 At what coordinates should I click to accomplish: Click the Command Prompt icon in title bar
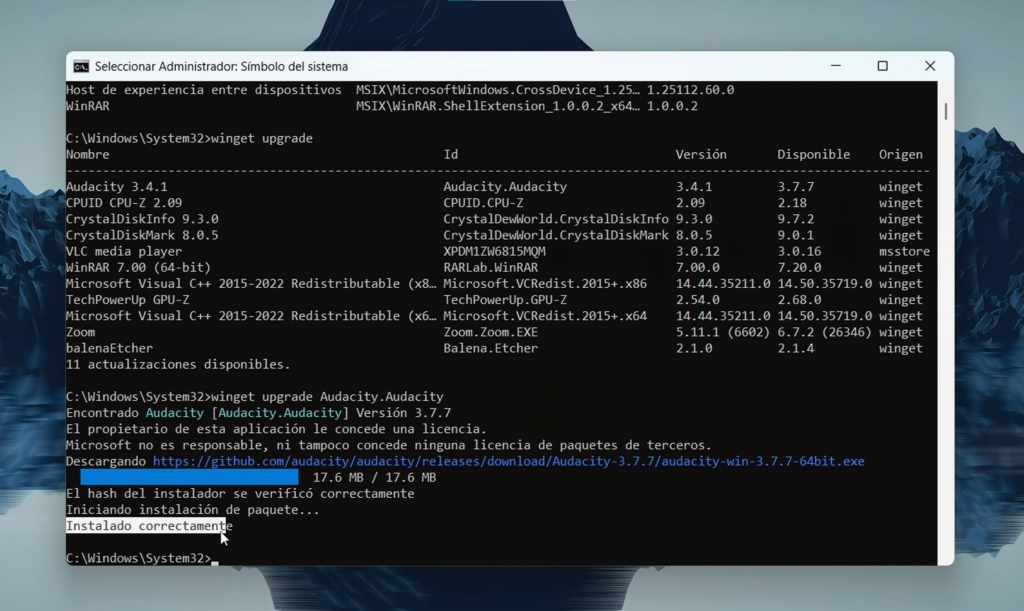point(81,66)
